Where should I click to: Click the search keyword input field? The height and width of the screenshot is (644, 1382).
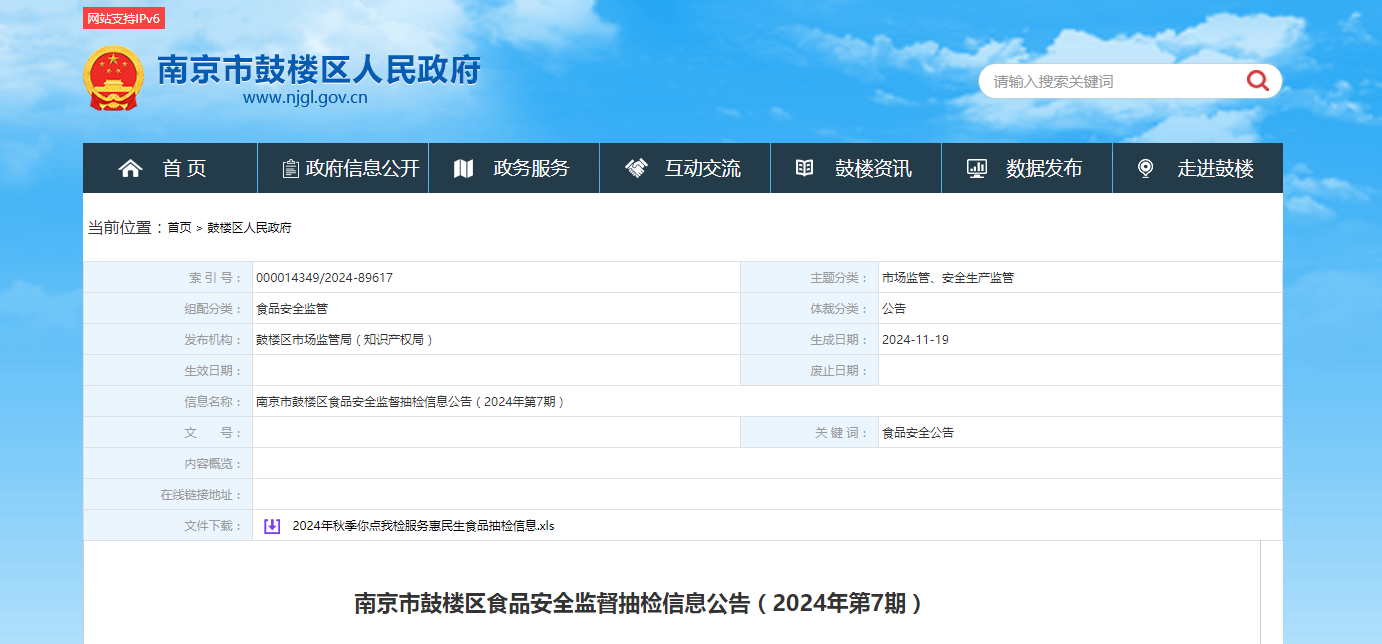coord(1112,81)
